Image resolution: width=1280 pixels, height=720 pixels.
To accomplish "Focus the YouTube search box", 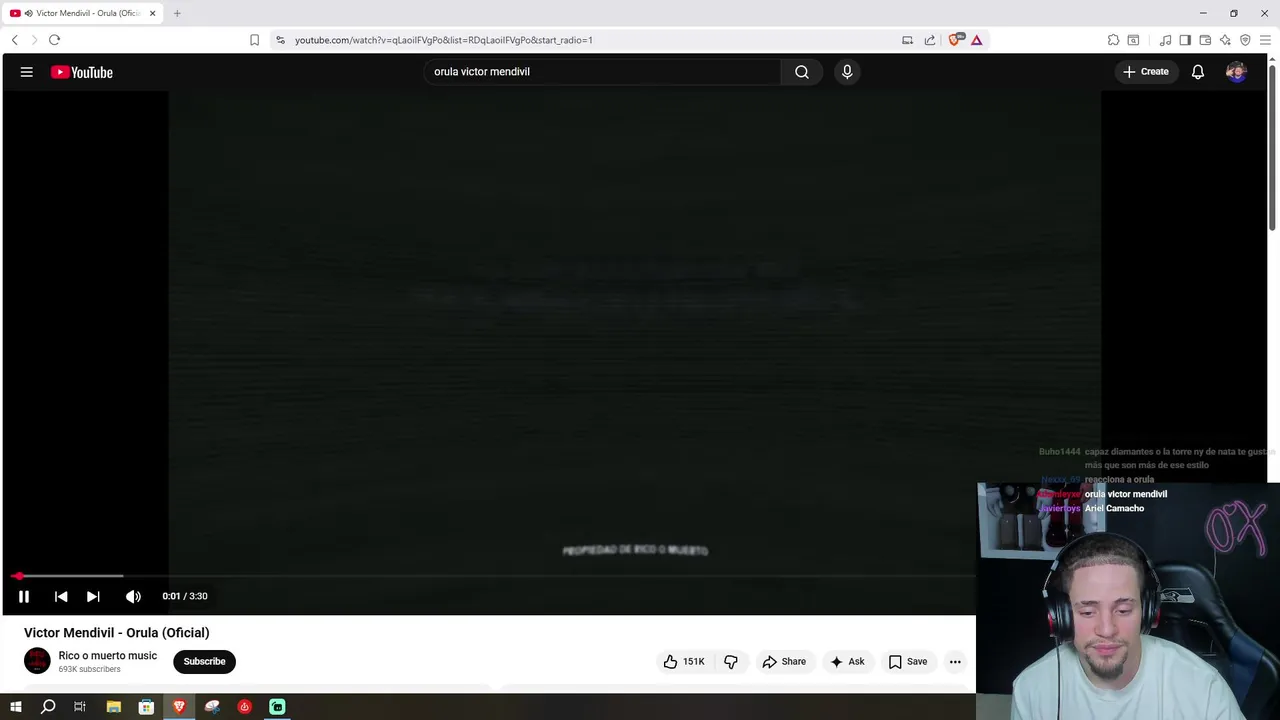I will coord(602,72).
